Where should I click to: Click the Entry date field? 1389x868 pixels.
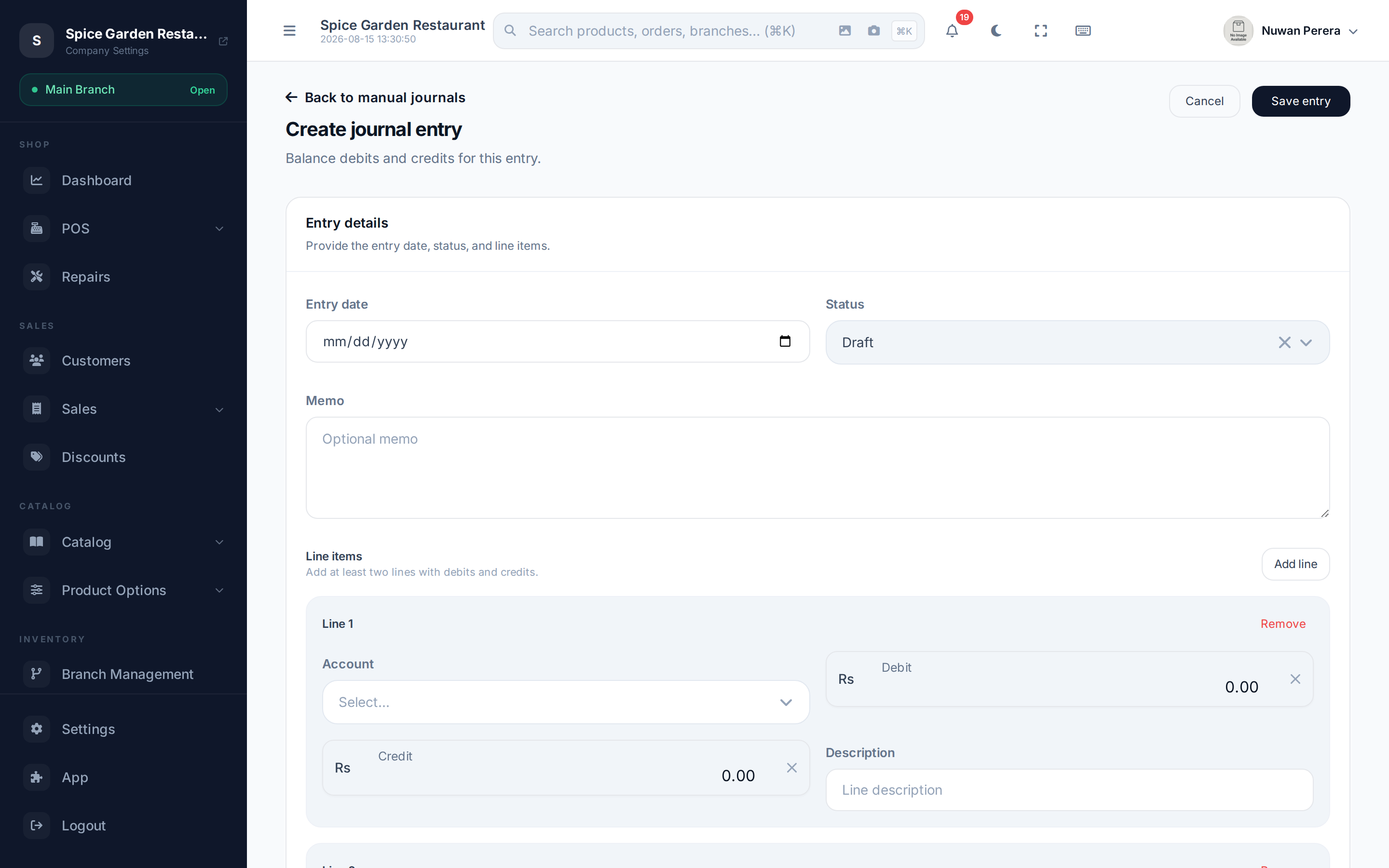pyautogui.click(x=558, y=341)
